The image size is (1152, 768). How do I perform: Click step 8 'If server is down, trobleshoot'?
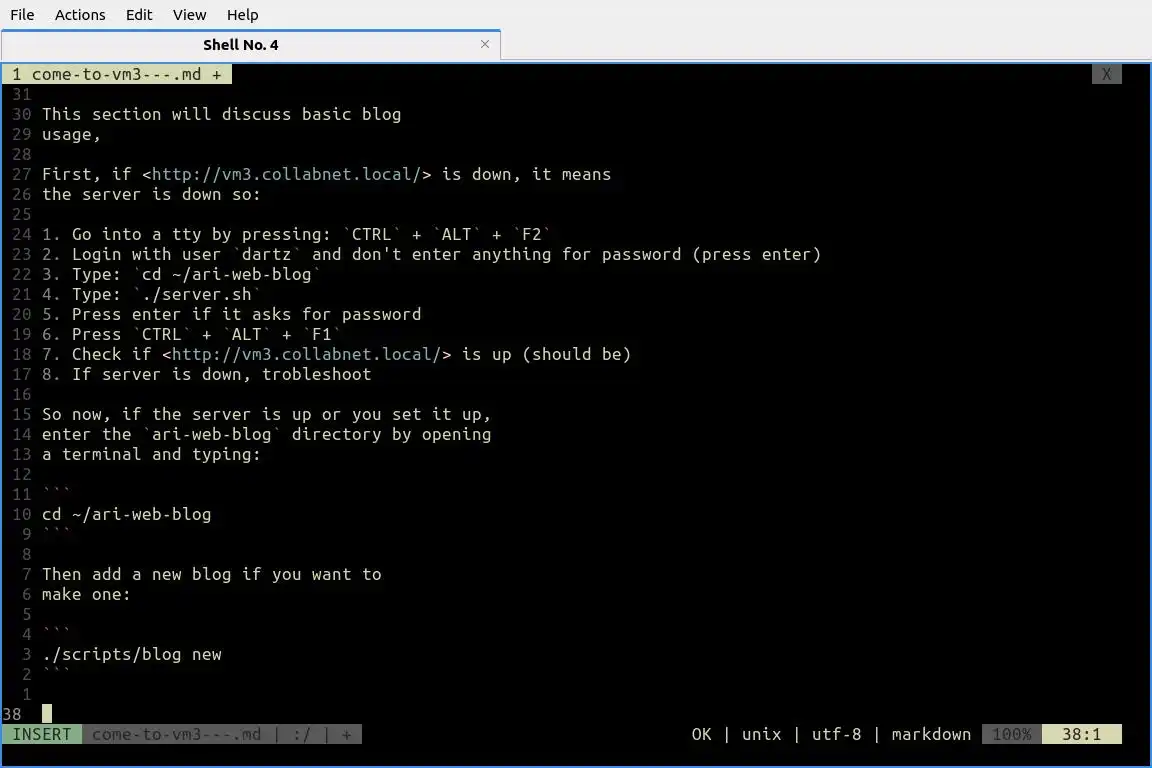206,374
